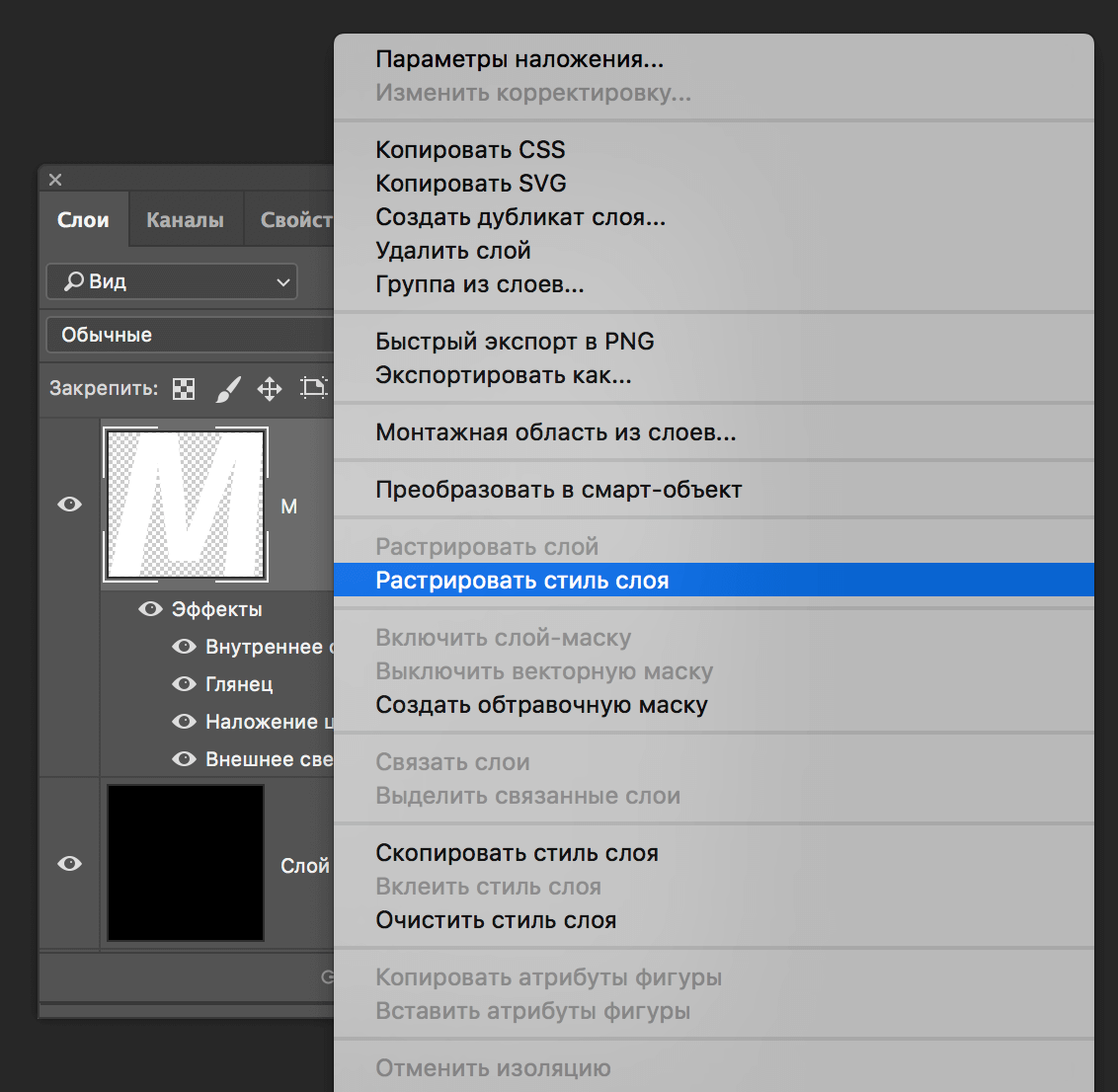The image size is (1118, 1092).
Task: Close the layers panel with X
Action: tap(55, 180)
